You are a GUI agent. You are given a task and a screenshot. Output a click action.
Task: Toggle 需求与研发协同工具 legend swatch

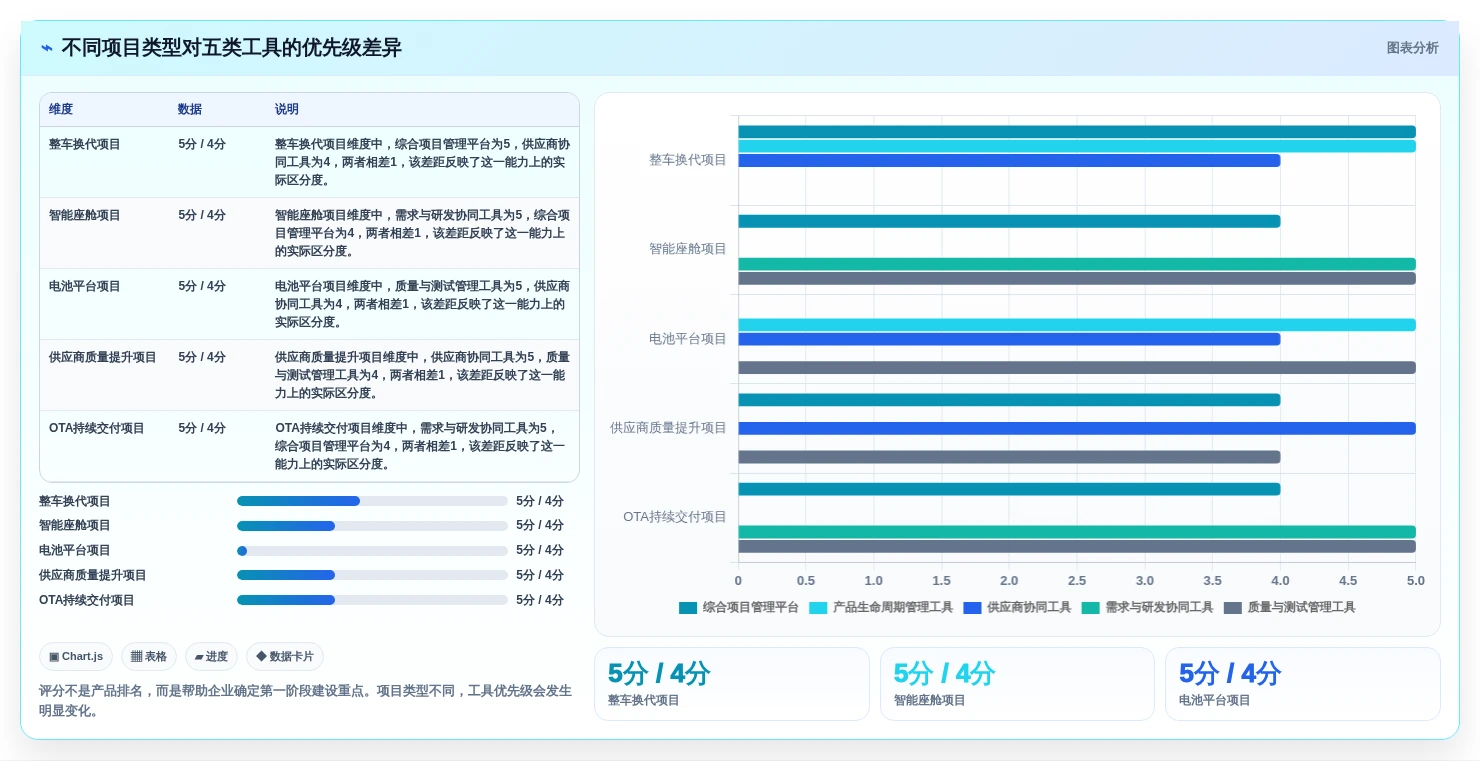click(x=1090, y=607)
